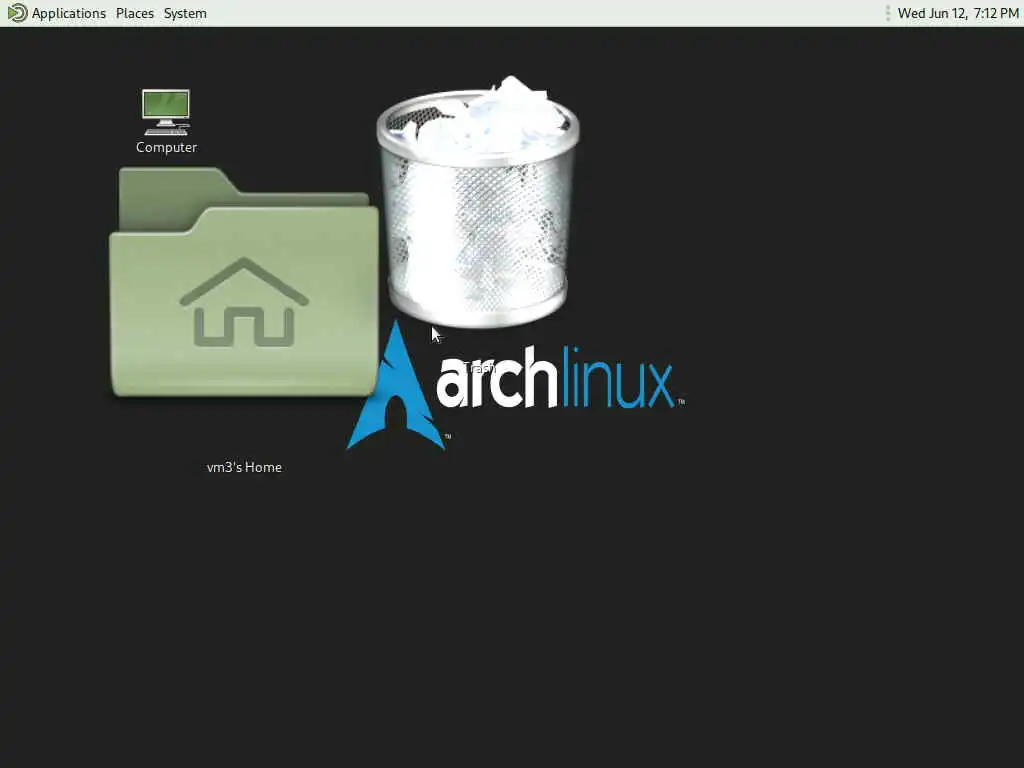Open the System menu
1024x768 pixels.
pos(185,13)
